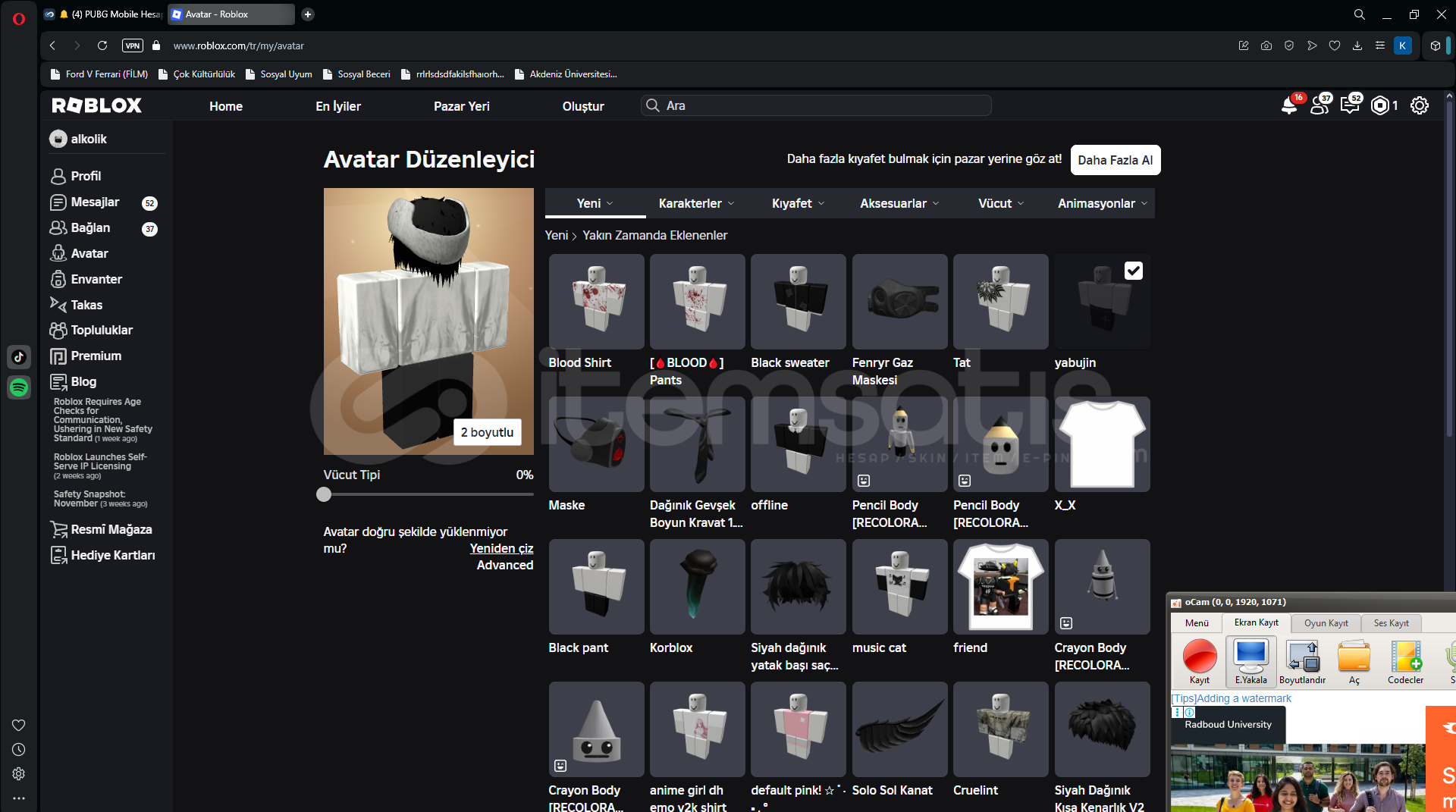This screenshot has height=812, width=1456.
Task: Open Roblox settings gear icon
Action: 1419,105
